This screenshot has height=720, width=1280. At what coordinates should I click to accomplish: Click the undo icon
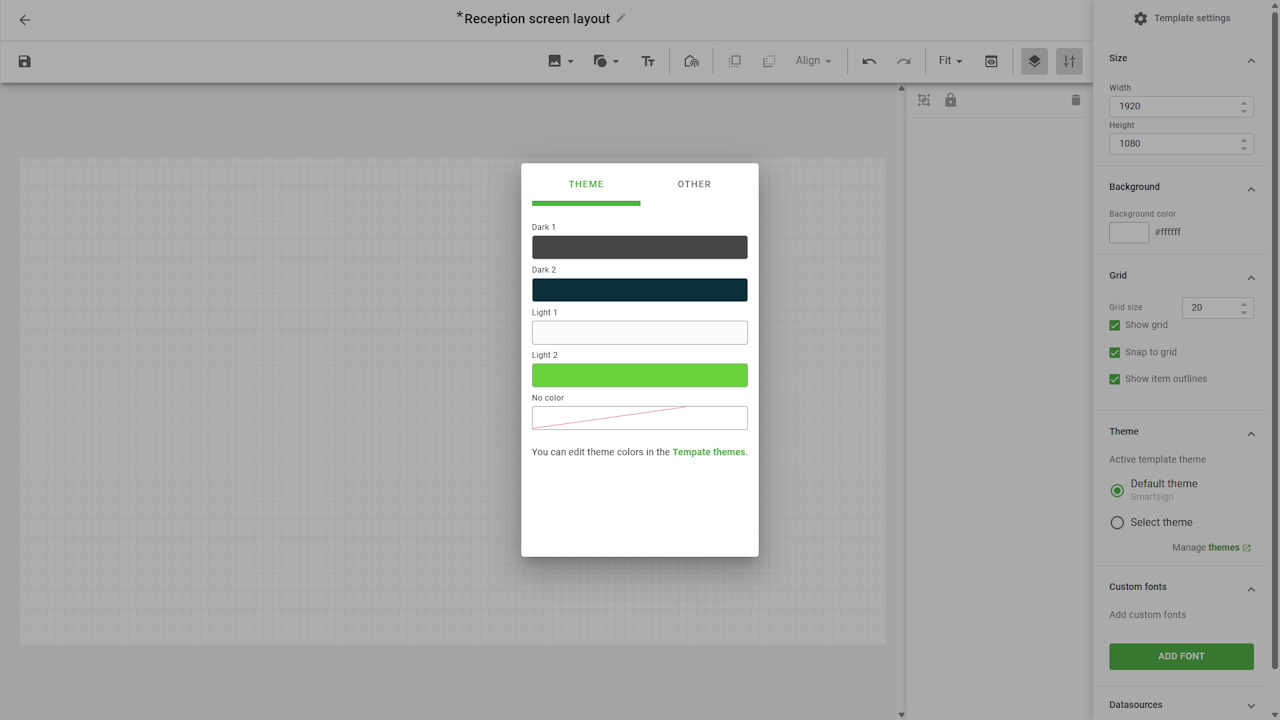(869, 61)
